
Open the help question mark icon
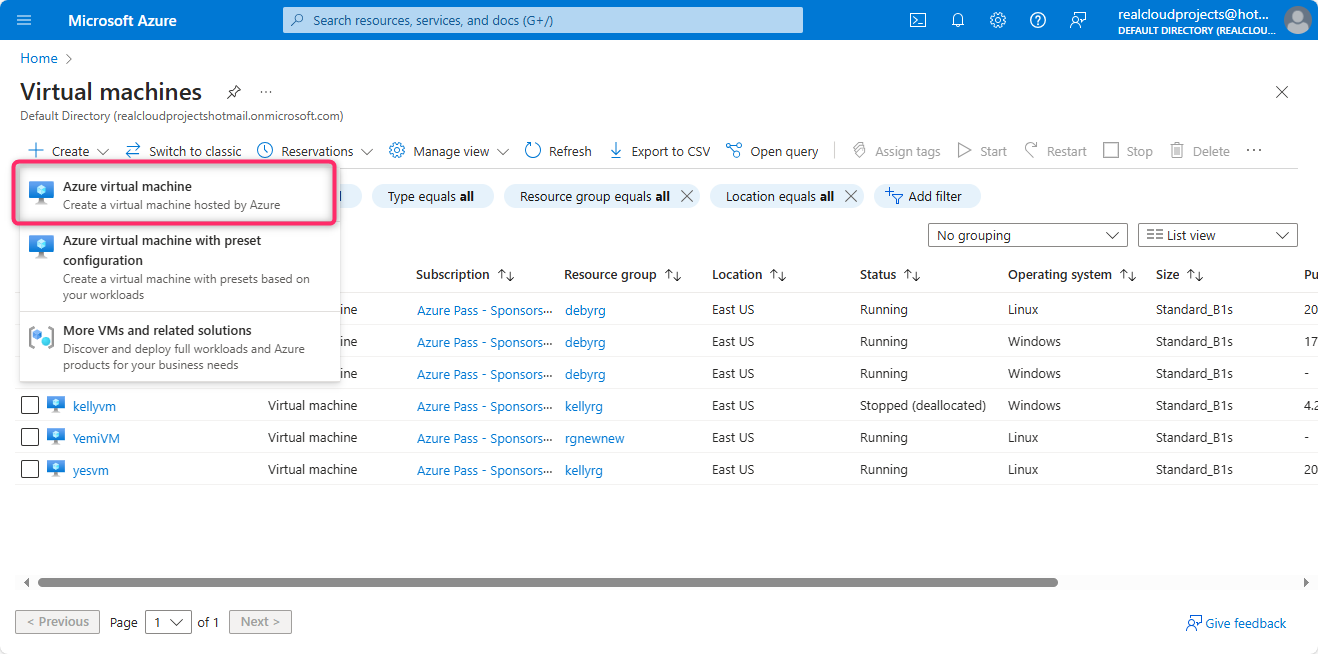1037,20
